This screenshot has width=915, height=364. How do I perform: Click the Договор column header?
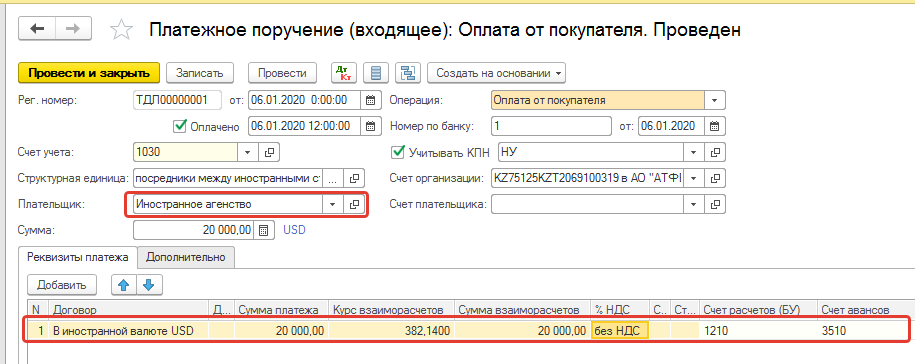(129, 310)
